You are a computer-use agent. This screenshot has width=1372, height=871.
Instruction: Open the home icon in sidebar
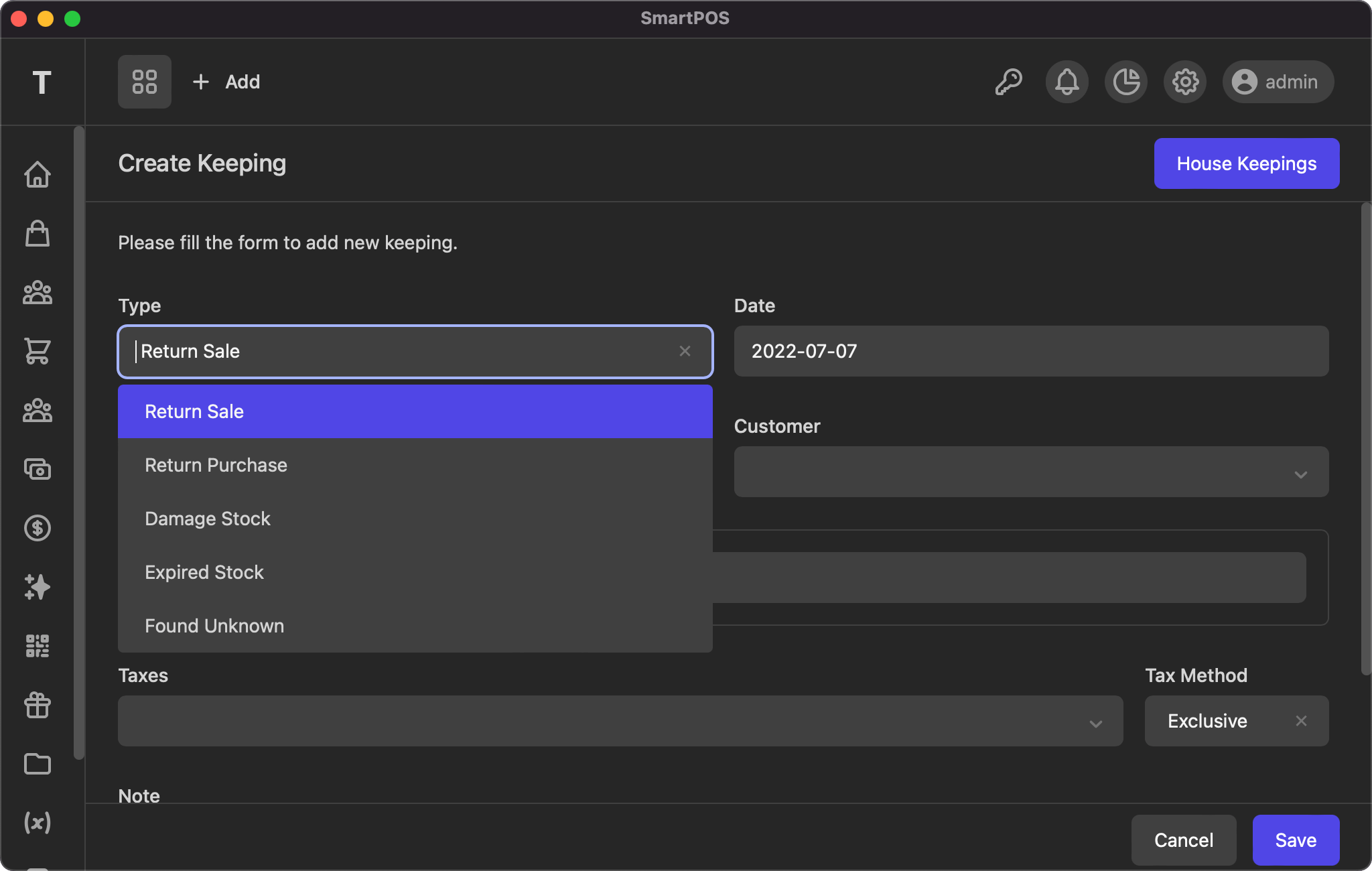coord(38,174)
